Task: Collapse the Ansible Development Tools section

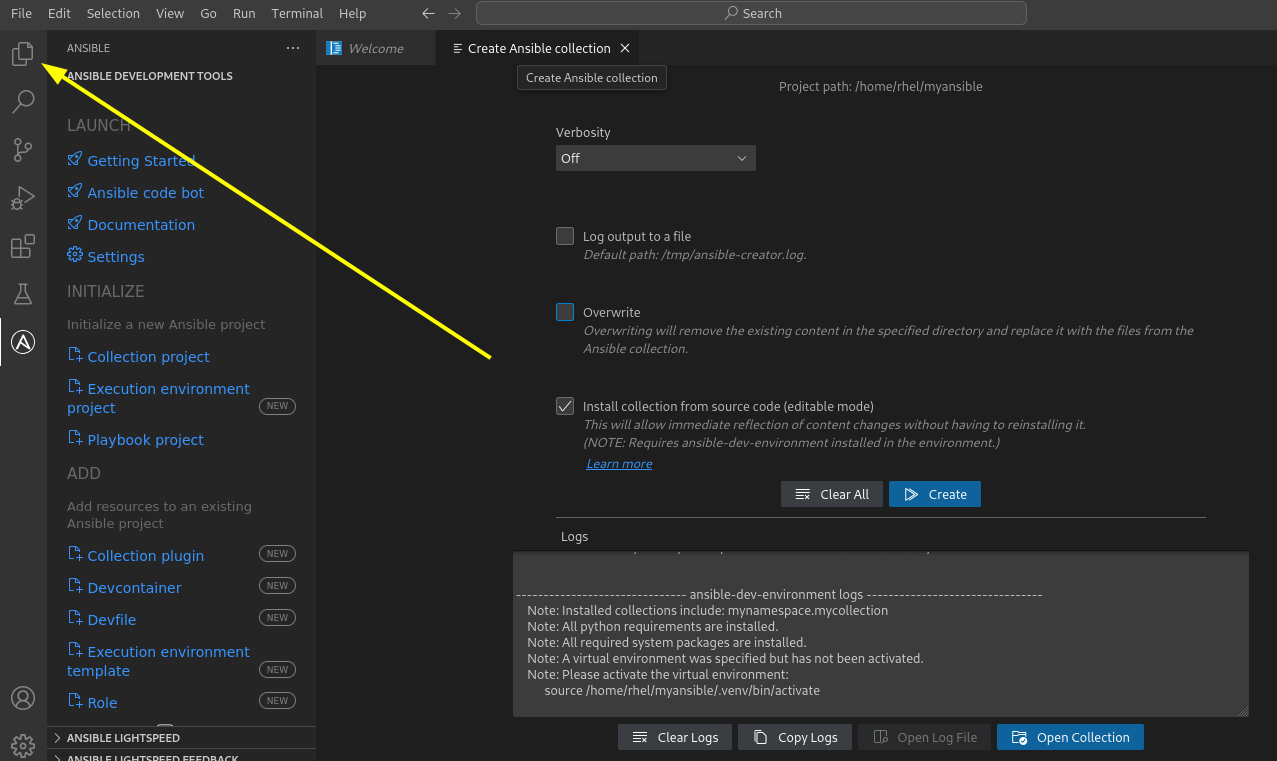Action: click(182, 76)
